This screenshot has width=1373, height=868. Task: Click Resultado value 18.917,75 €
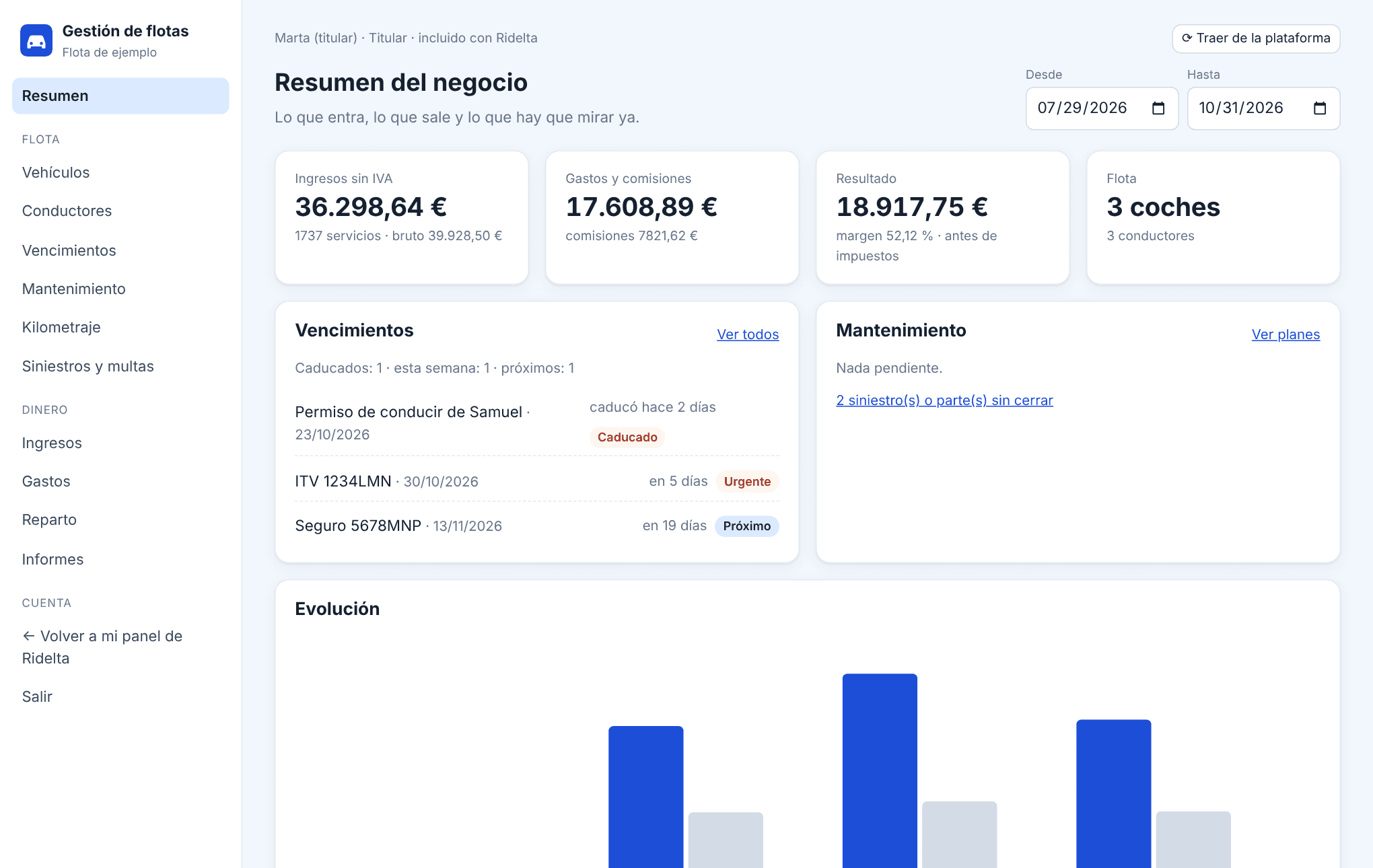click(x=912, y=207)
